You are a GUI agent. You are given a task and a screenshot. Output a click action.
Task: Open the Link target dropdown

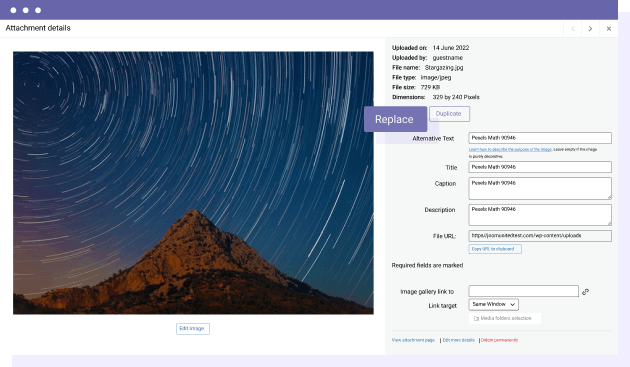click(493, 305)
